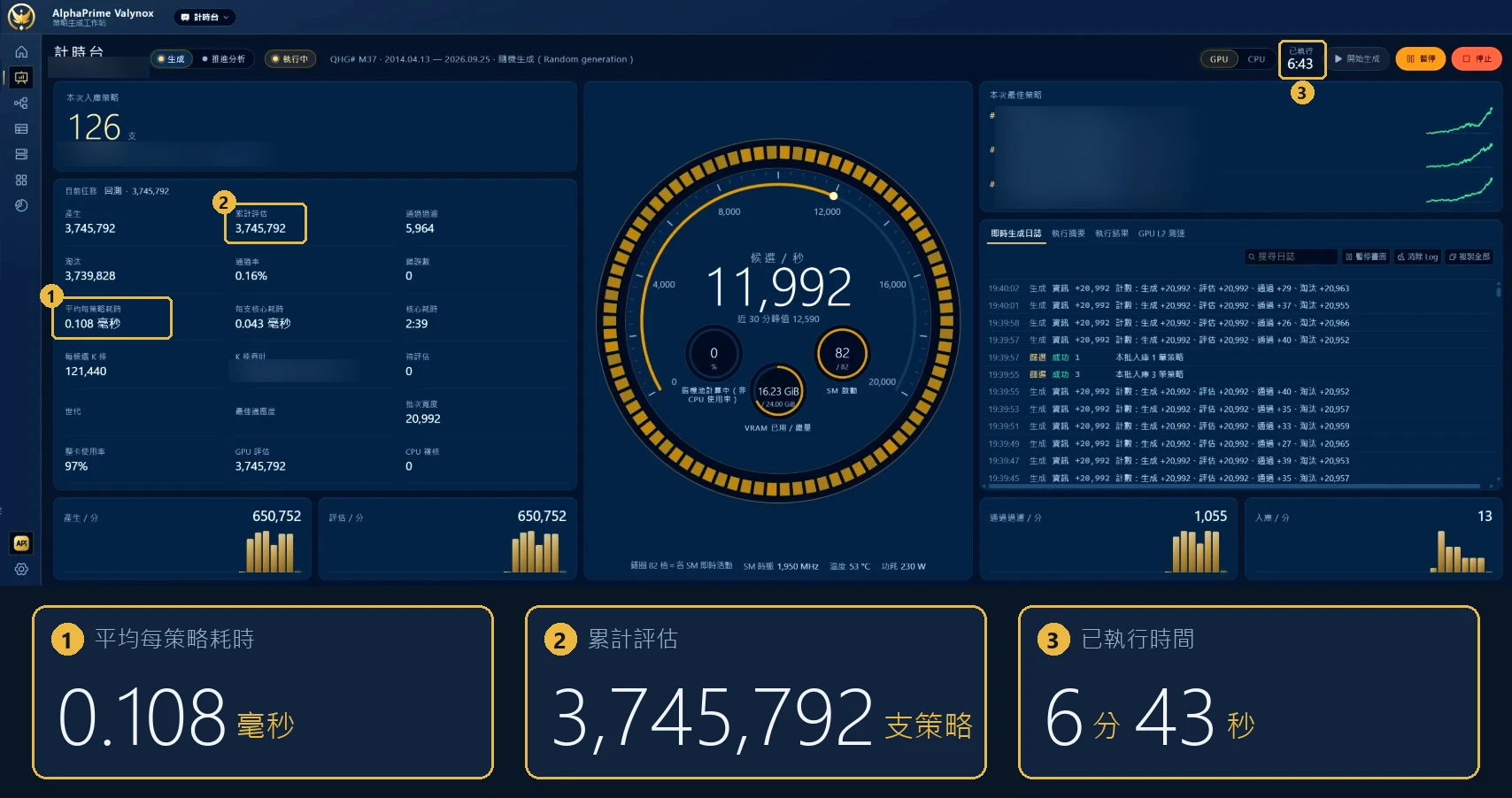1512x798 pixels.
Task: Open the GPU L2 測速 tab
Action: tap(1161, 234)
